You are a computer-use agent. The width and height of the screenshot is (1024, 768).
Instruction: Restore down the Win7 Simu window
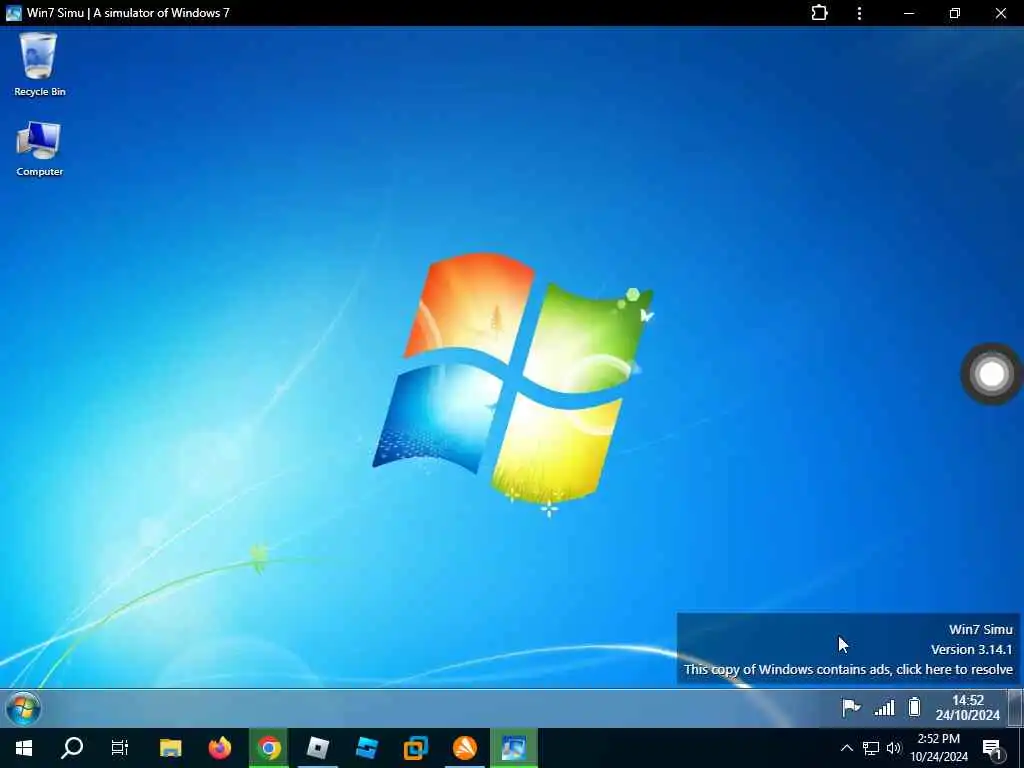tap(955, 13)
